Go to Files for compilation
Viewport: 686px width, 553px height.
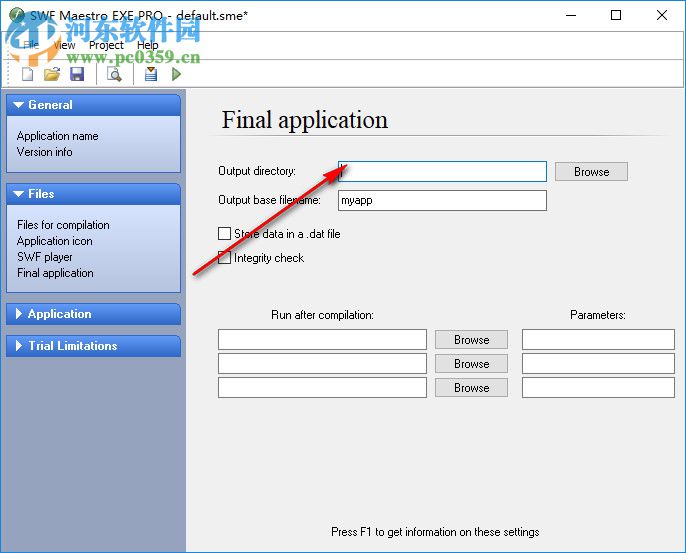63,225
